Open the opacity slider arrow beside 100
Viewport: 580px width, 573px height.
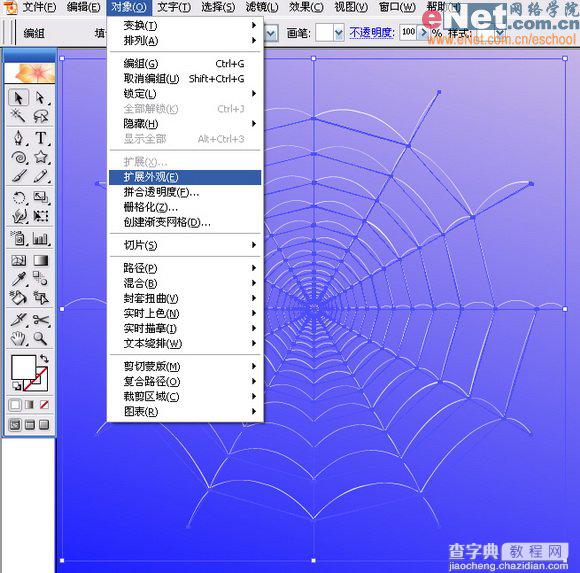tap(423, 32)
